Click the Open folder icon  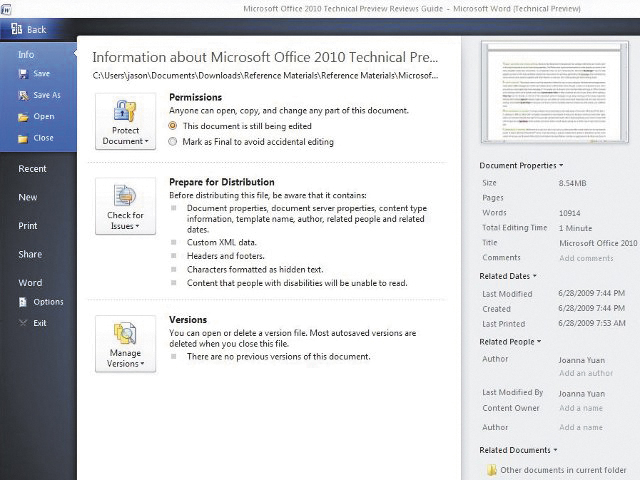(23, 117)
